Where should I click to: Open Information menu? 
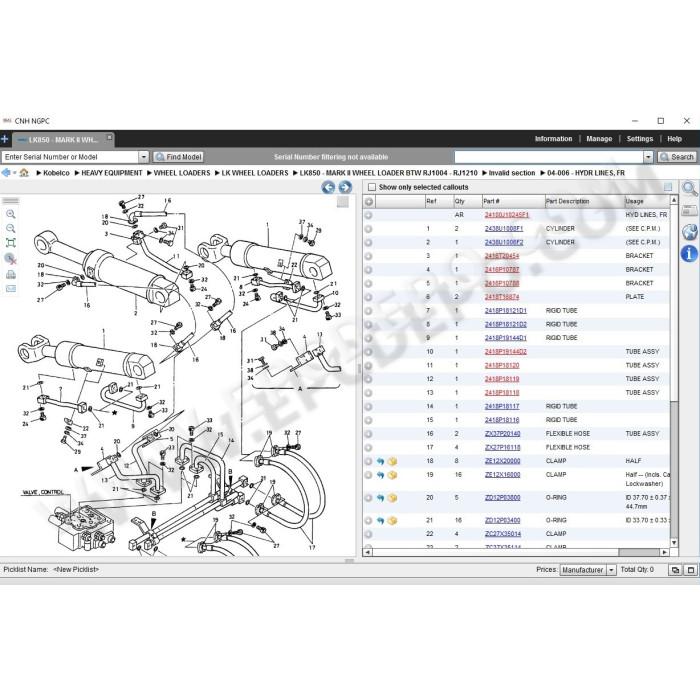point(553,139)
